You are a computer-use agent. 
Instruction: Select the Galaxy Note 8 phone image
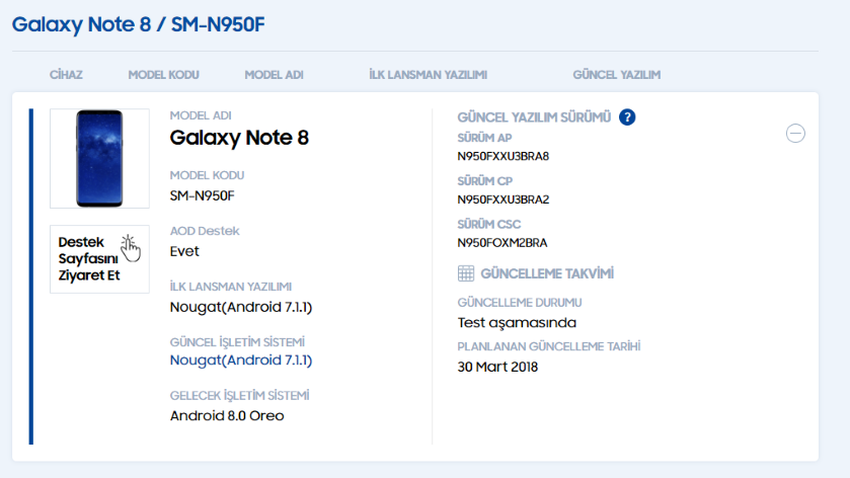point(99,158)
